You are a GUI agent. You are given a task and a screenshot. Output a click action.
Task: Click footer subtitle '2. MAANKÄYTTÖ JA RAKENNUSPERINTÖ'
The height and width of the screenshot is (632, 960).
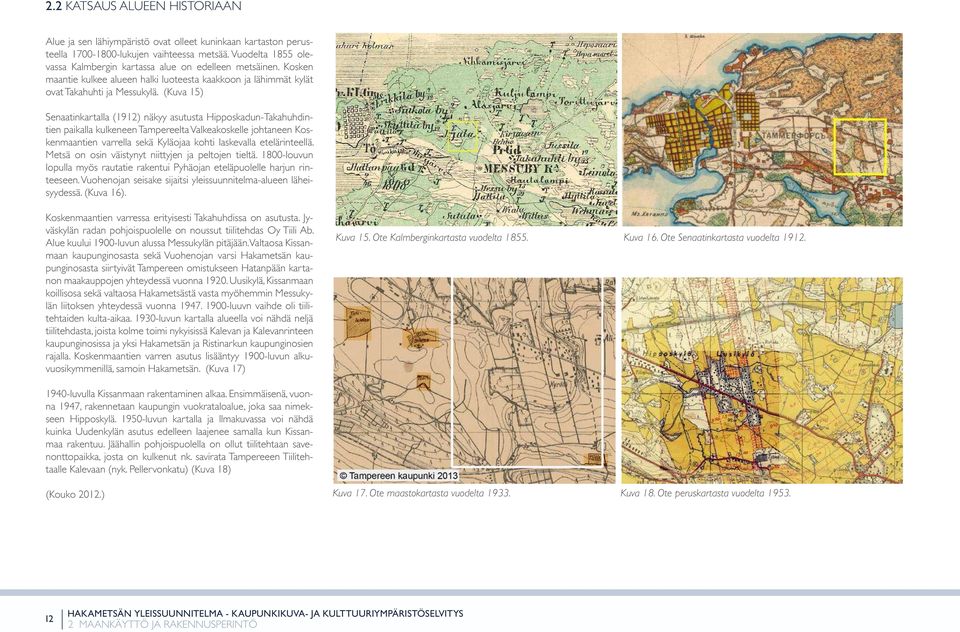click(x=162, y=625)
